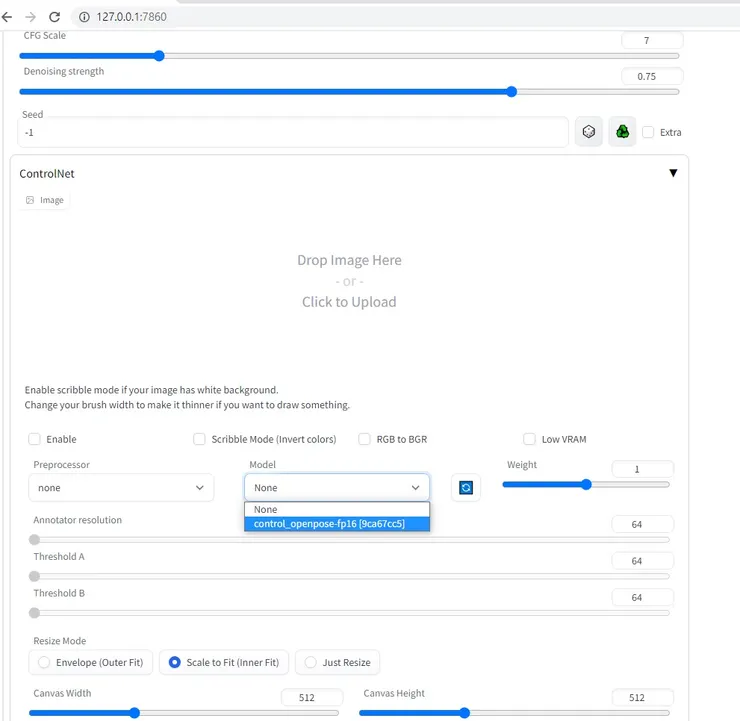Collapse the ControlNet panel via the triangle
Viewport: 740px width, 721px height.
(x=673, y=173)
